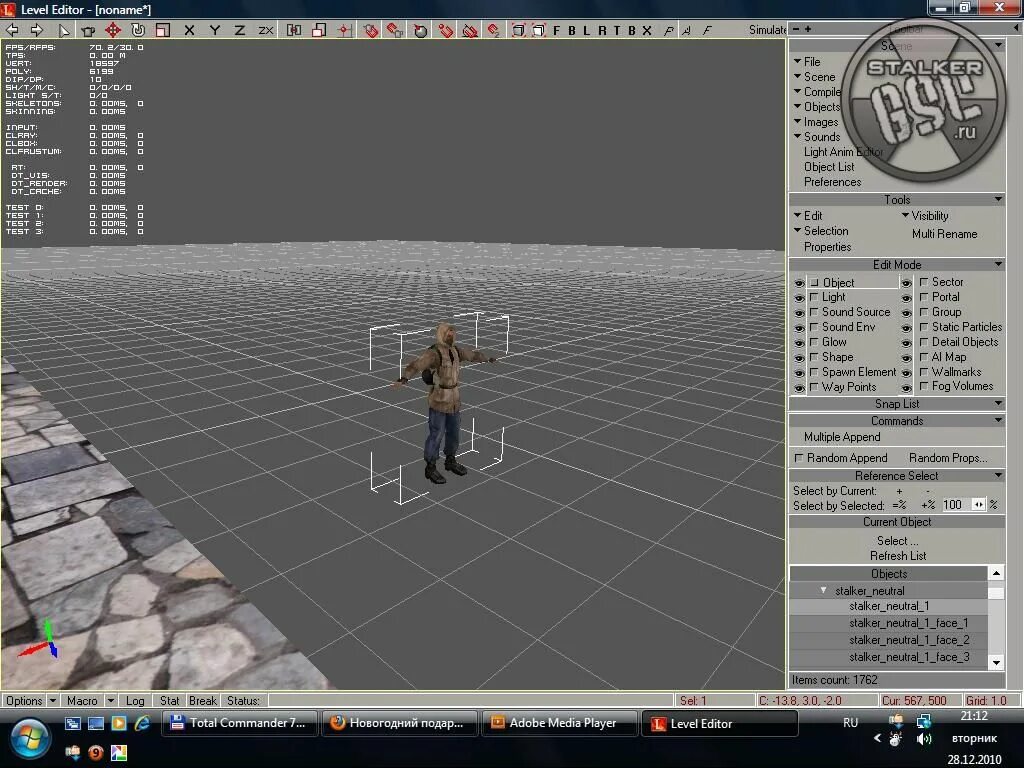
Task: Open the Sounds dropdown menu
Action: (x=816, y=136)
